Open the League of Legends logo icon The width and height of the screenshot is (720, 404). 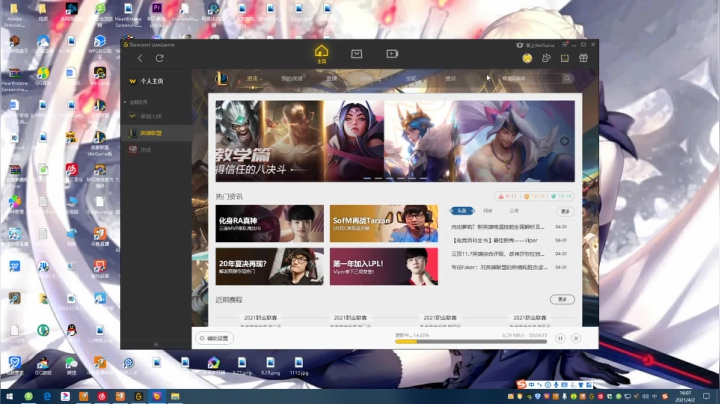[x=221, y=79]
